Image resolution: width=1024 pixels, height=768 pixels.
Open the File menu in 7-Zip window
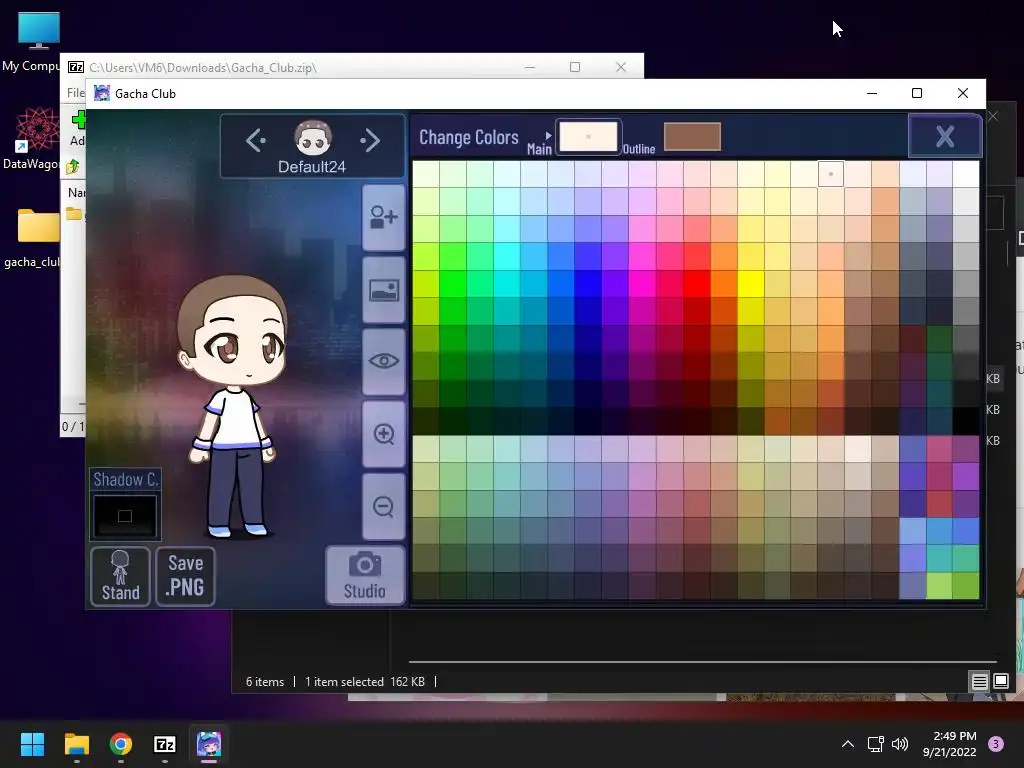click(76, 93)
